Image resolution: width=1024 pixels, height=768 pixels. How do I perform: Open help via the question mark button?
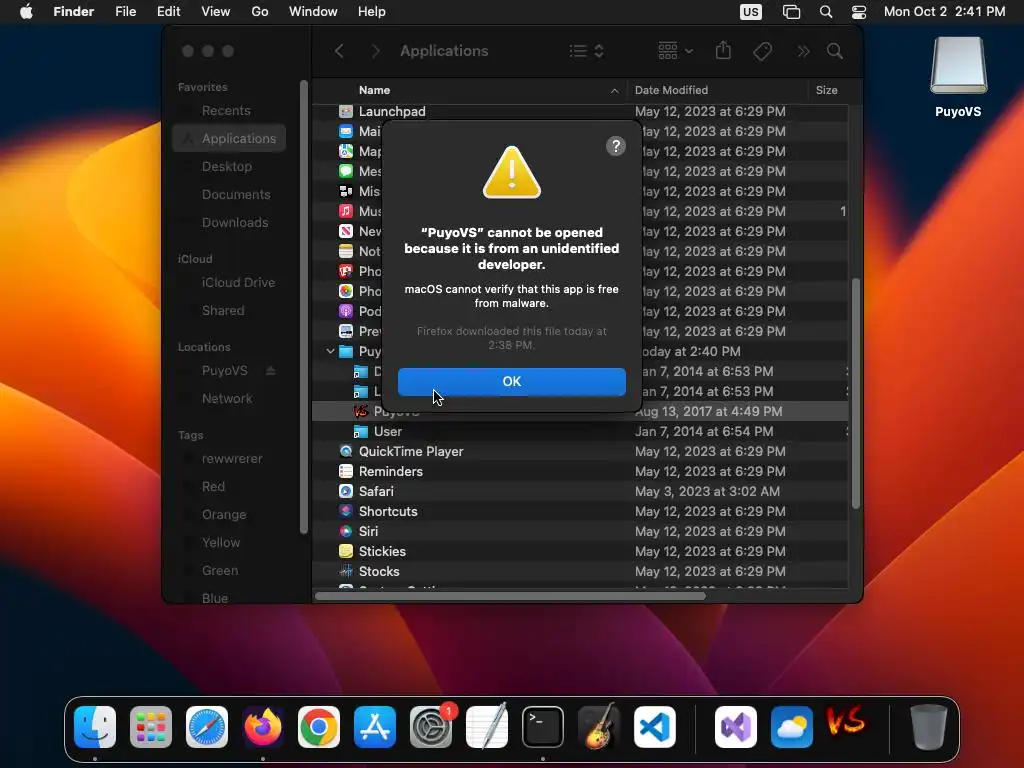tap(615, 146)
